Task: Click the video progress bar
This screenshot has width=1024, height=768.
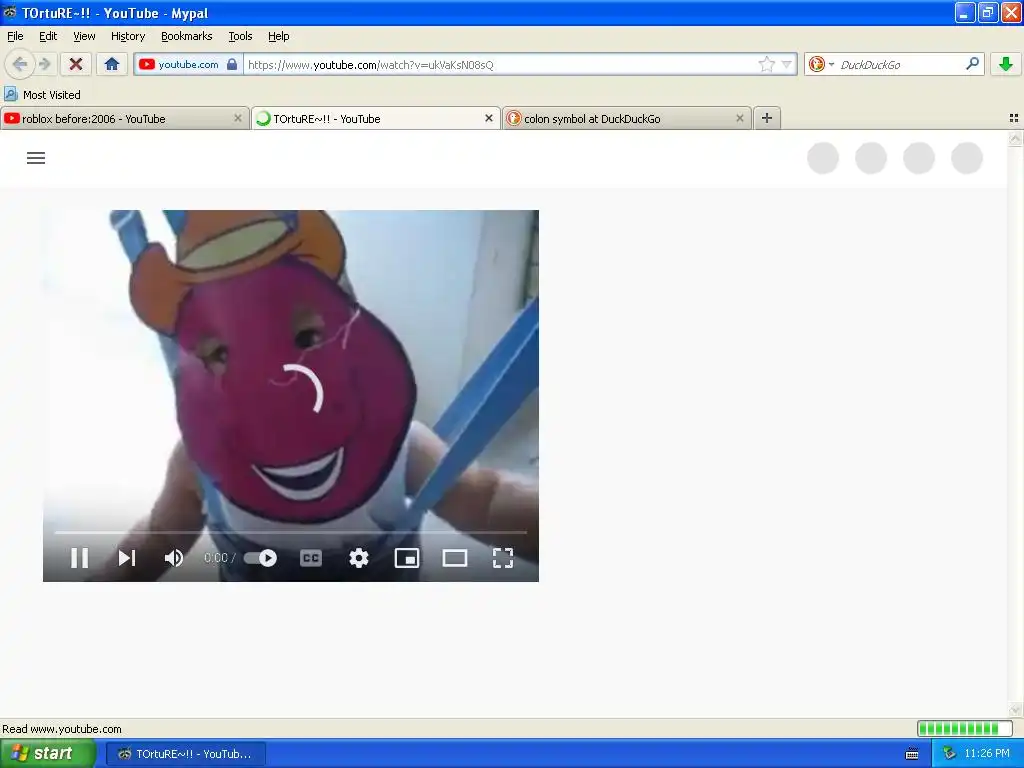Action: click(291, 532)
